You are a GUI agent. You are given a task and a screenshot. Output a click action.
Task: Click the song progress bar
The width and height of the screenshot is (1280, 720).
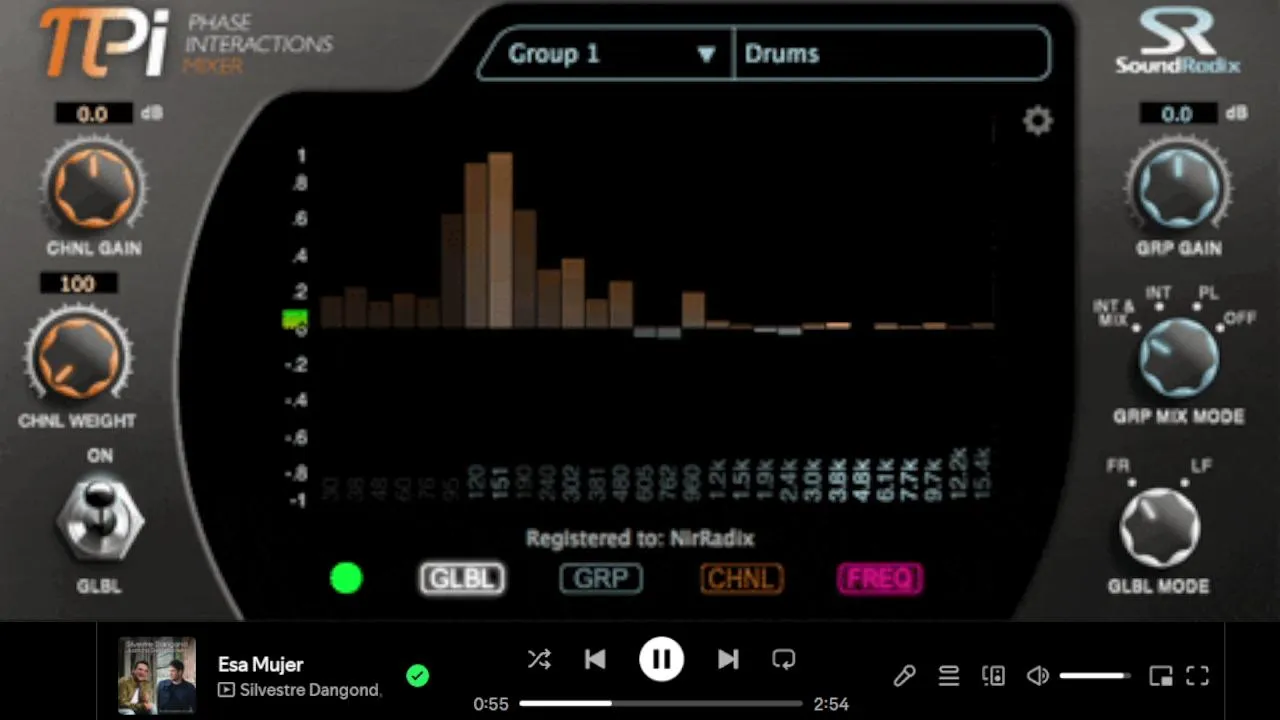click(x=661, y=704)
